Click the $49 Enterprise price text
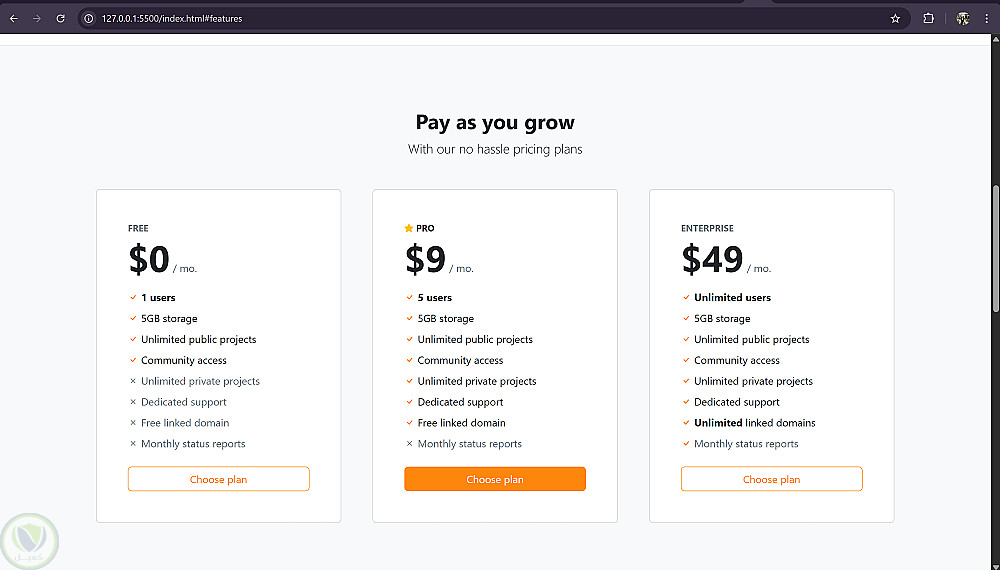Image resolution: width=1000 pixels, height=570 pixels. point(712,260)
